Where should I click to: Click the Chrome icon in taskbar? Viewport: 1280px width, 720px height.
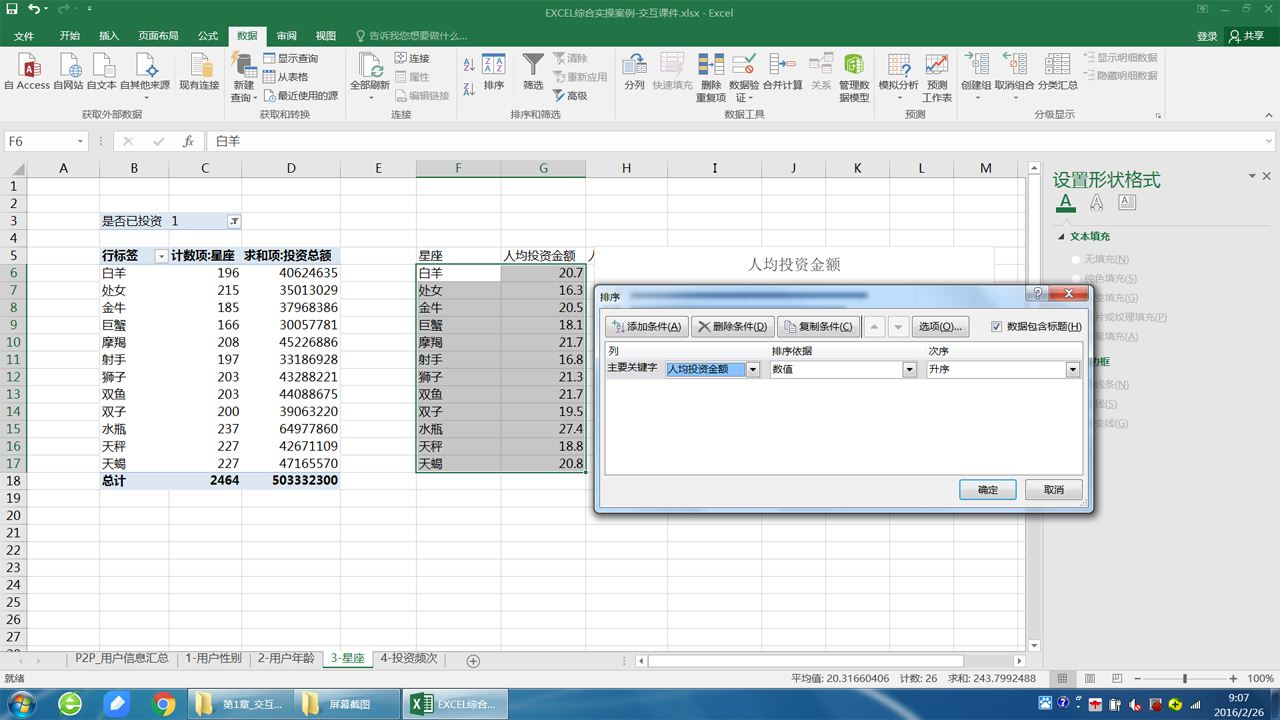coord(164,704)
